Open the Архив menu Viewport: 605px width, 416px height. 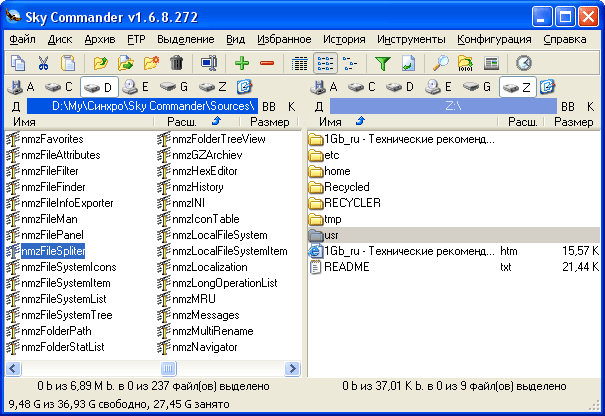point(100,39)
